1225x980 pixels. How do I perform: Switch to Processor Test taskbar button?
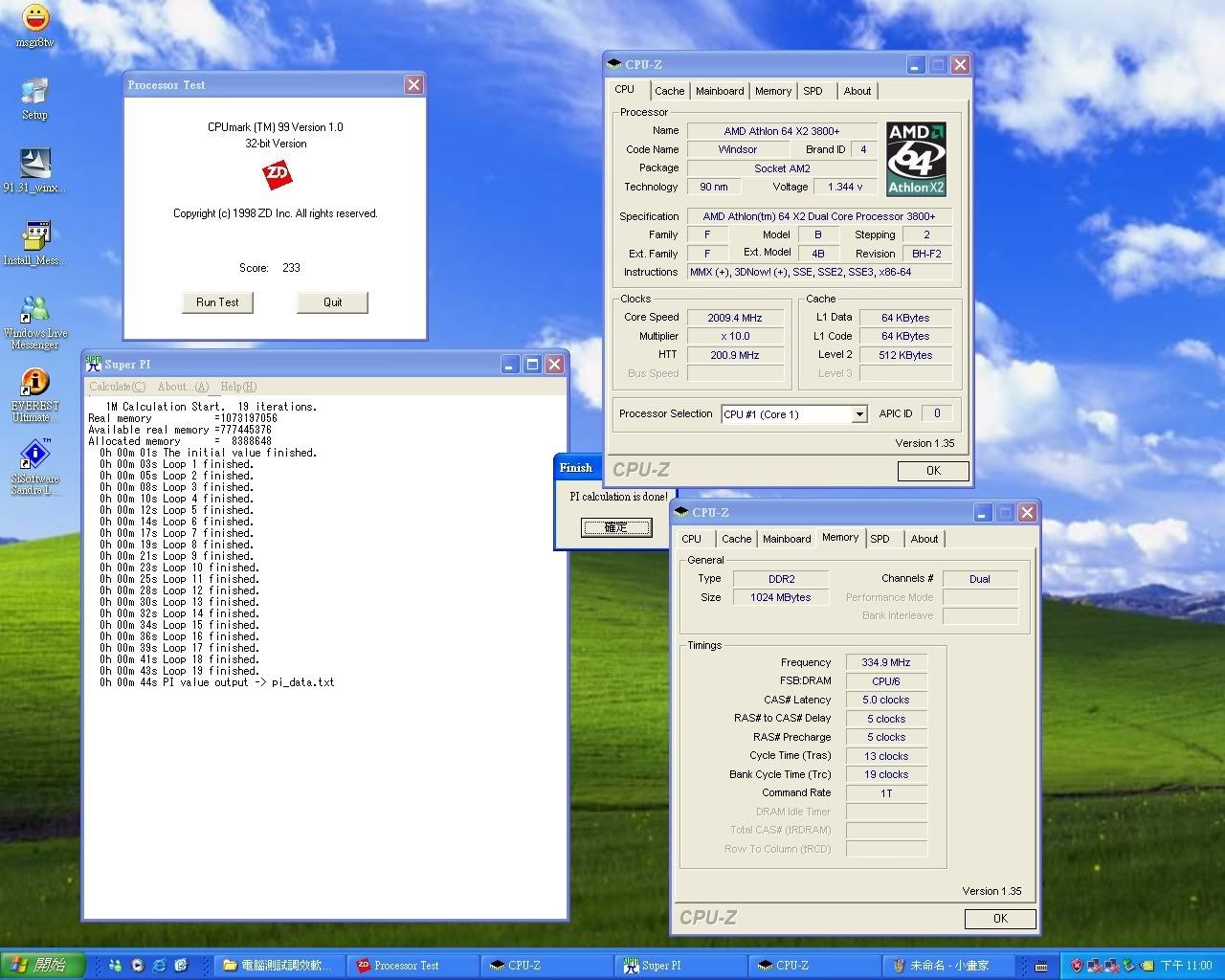[x=412, y=966]
